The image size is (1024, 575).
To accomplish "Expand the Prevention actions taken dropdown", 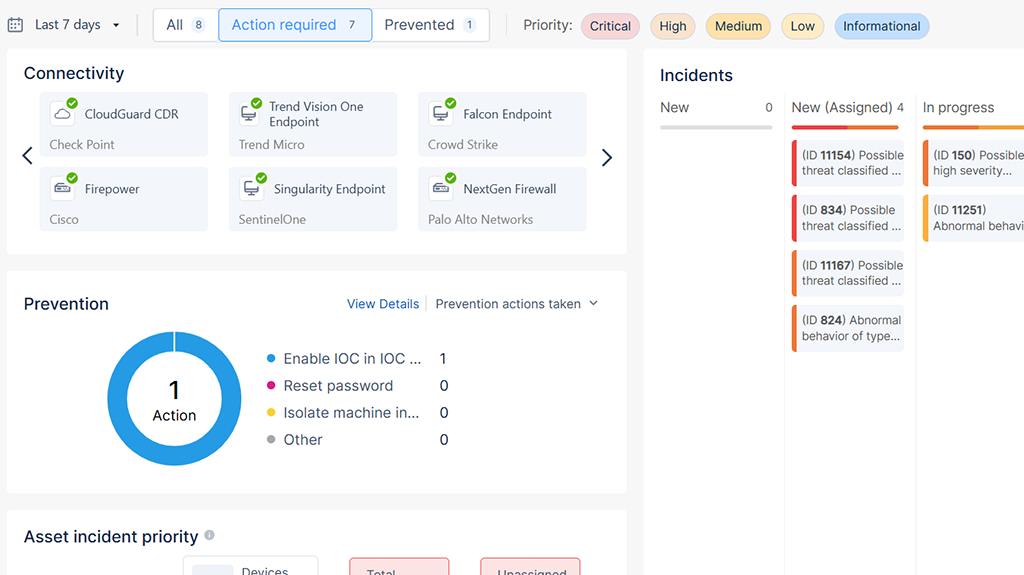I will [516, 304].
